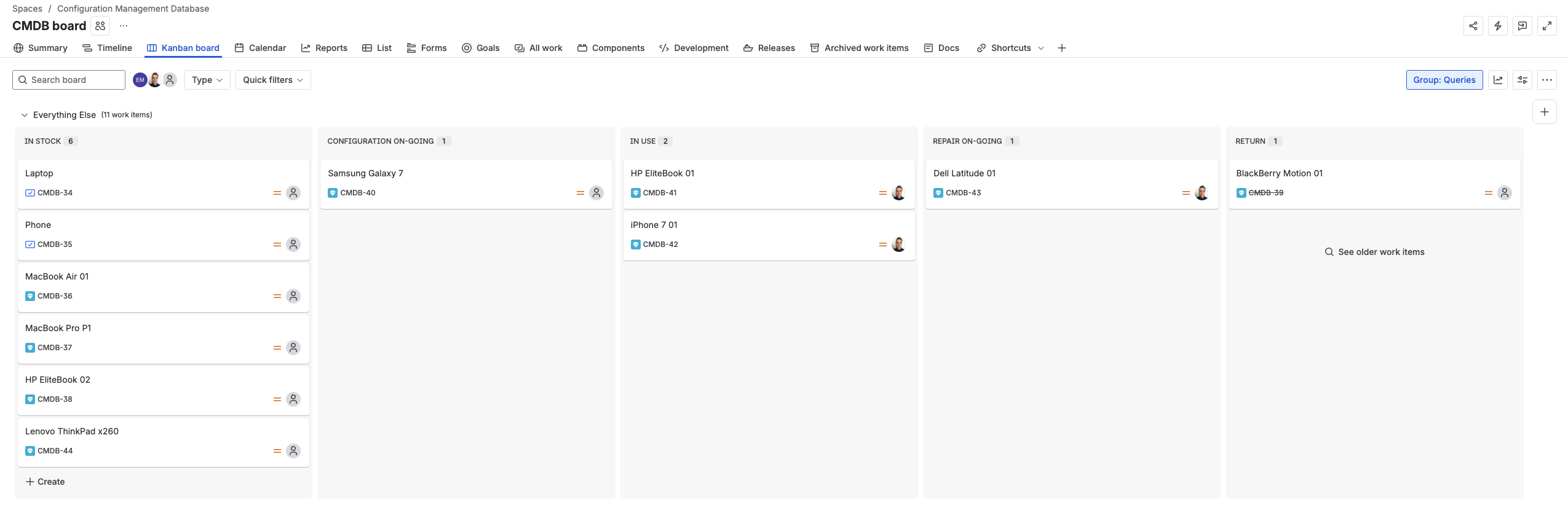
Task: Expand the Quick filters dropdown
Action: pos(273,80)
